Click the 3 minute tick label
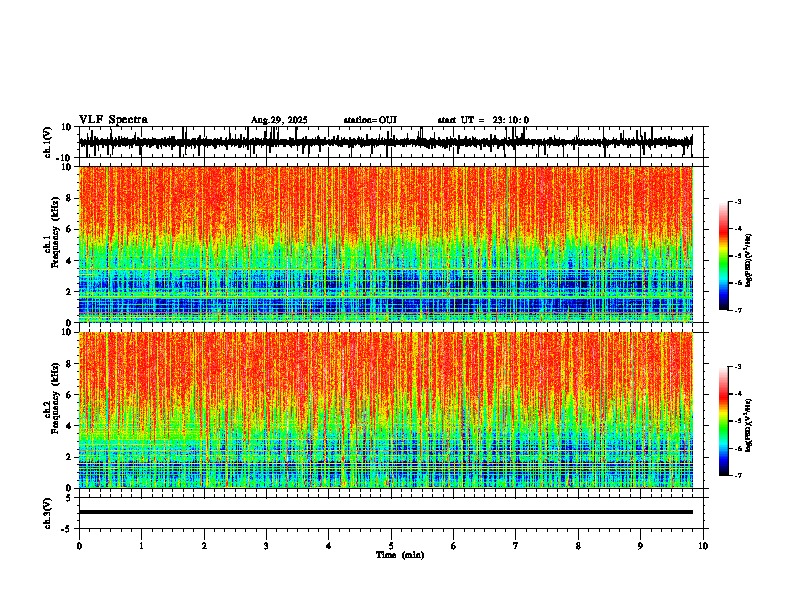Image resolution: width=792 pixels, height=612 pixels. [266, 546]
